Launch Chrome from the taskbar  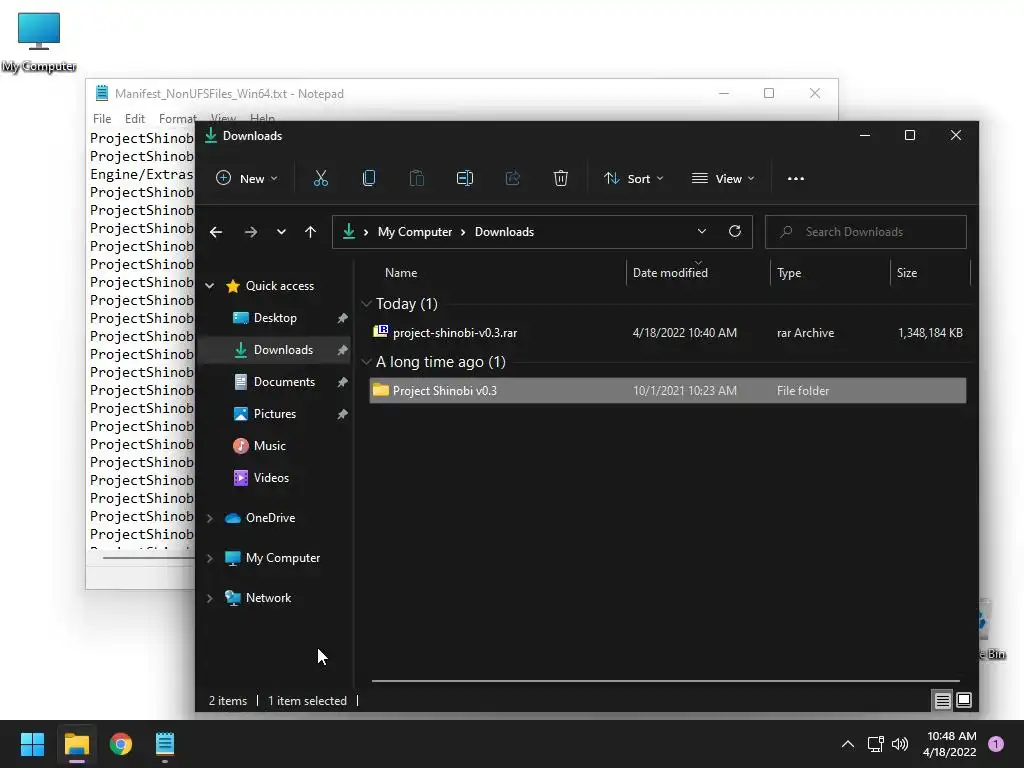click(121, 744)
